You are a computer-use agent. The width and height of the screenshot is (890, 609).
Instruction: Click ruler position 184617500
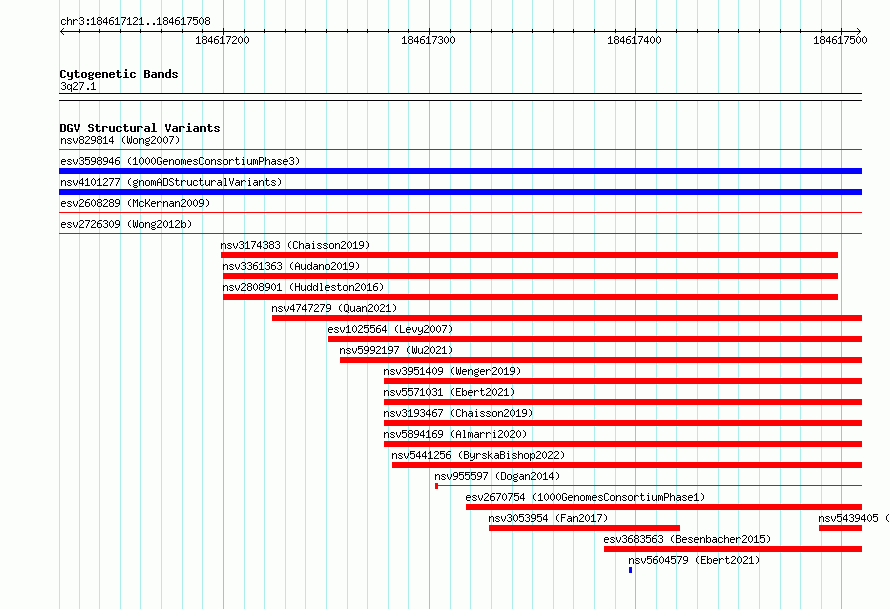coord(840,40)
